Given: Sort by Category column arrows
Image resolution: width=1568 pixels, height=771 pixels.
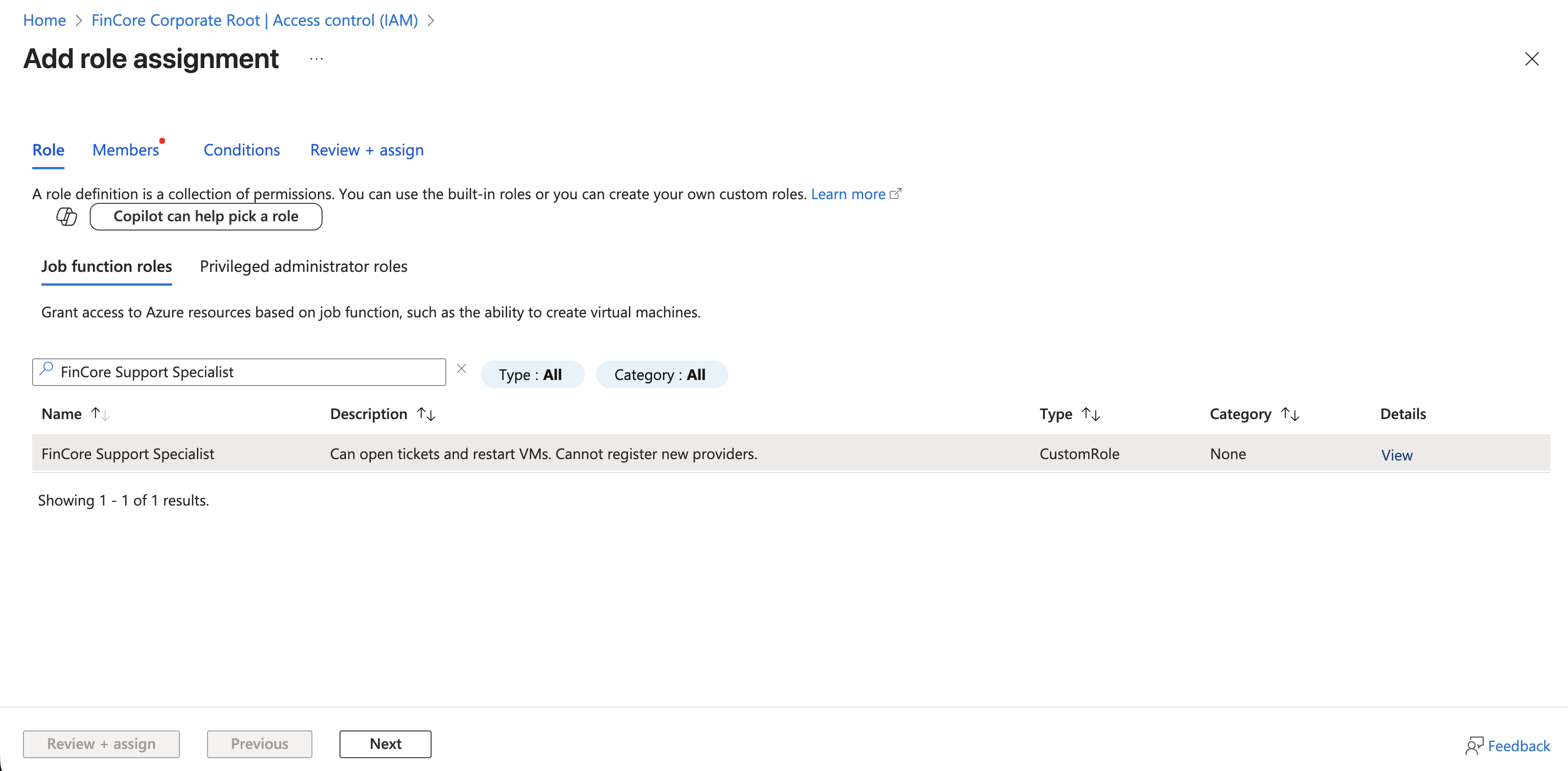Looking at the screenshot, I should pos(1290,414).
